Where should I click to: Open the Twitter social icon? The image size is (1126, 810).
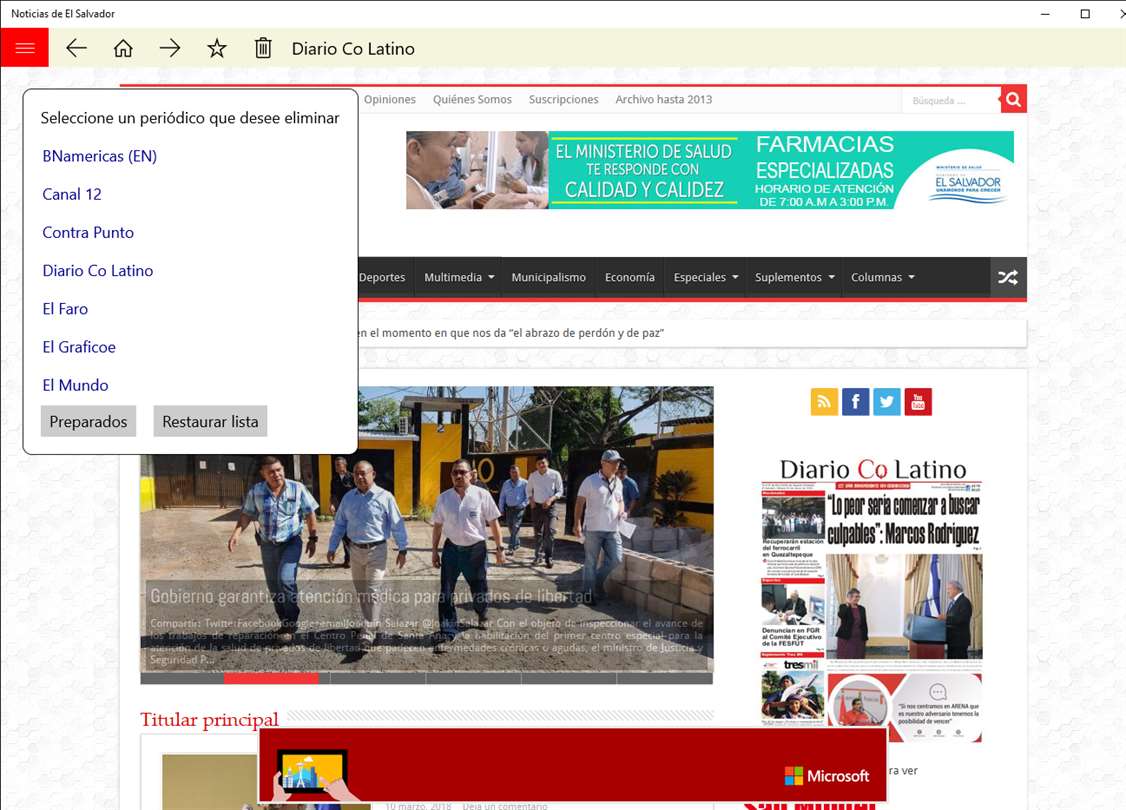pos(887,401)
